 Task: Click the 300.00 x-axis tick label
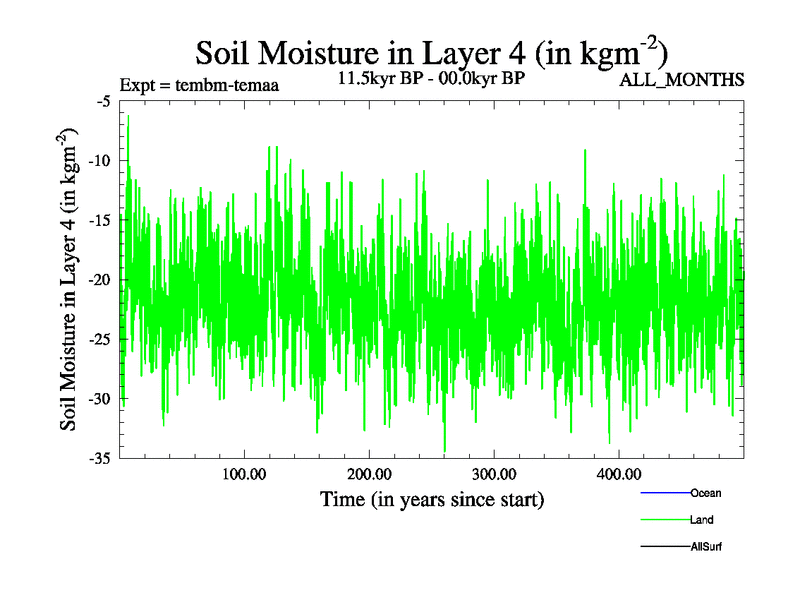click(x=494, y=474)
